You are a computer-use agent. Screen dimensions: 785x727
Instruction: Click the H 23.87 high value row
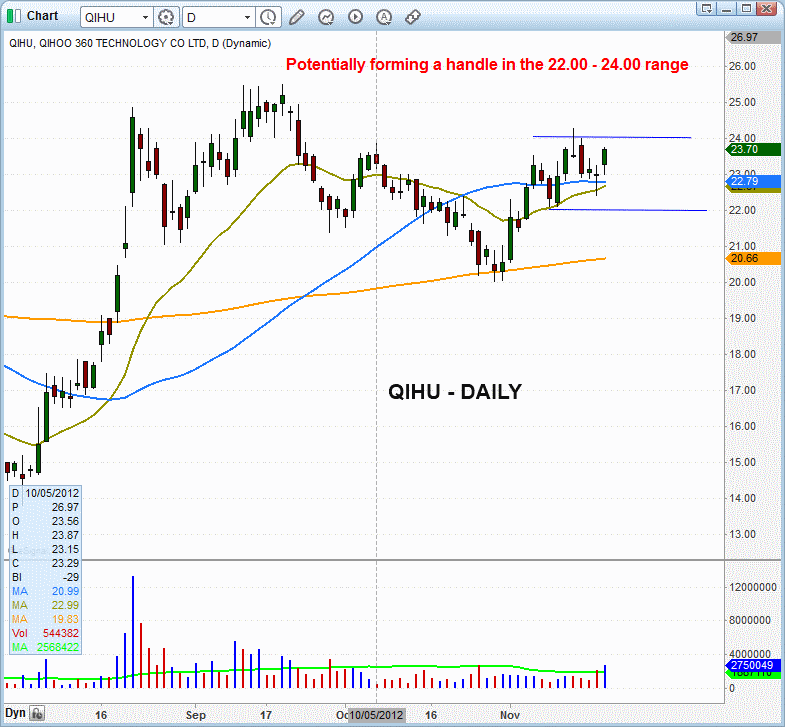[46, 535]
